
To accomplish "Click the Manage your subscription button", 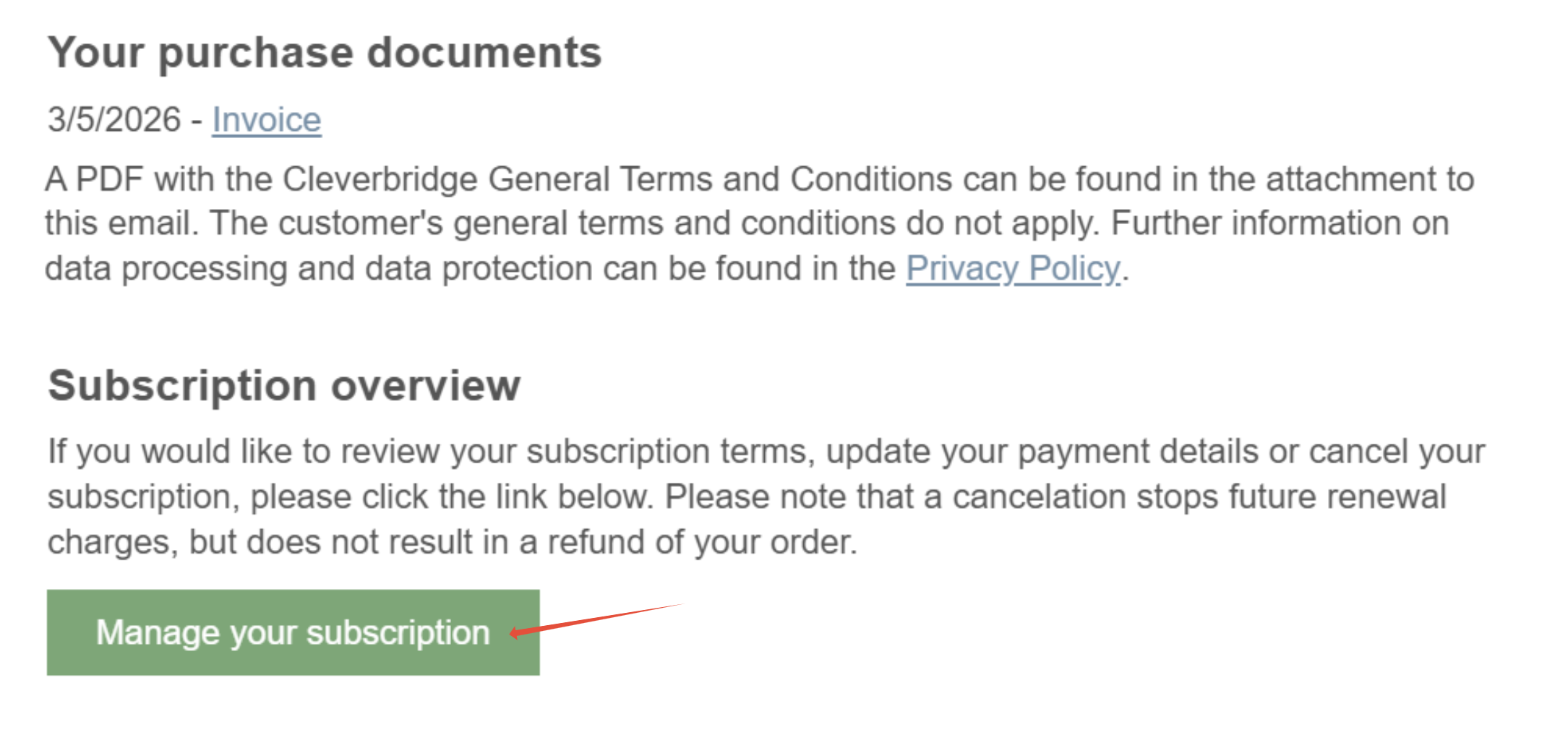I will 293,632.
